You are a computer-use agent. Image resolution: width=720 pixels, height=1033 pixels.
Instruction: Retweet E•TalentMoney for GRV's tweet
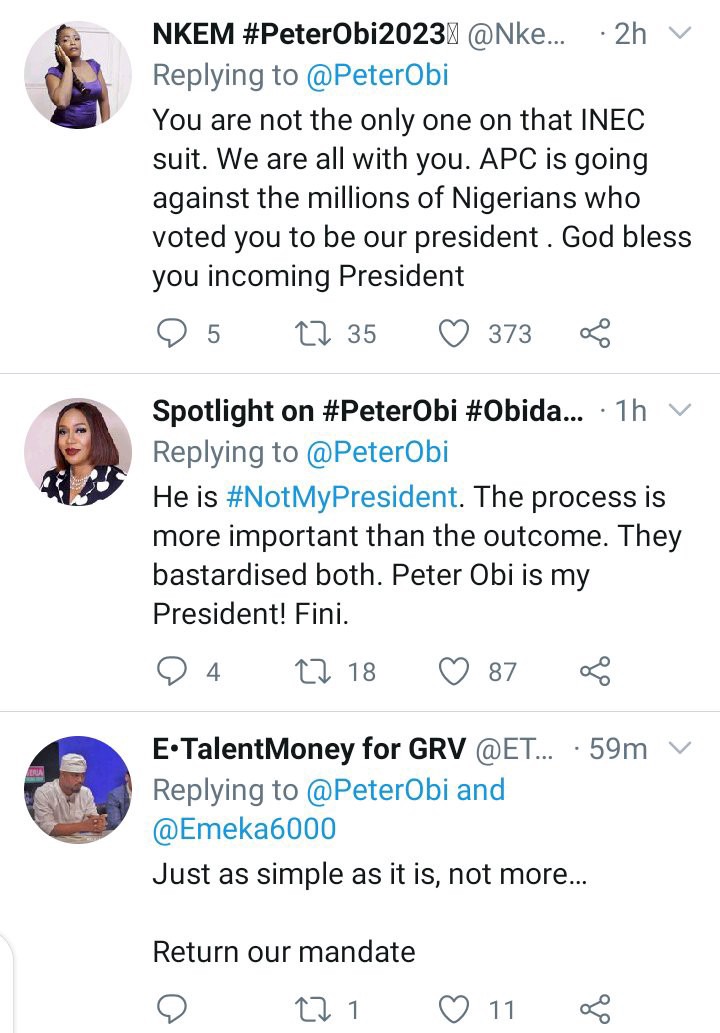[x=313, y=1009]
